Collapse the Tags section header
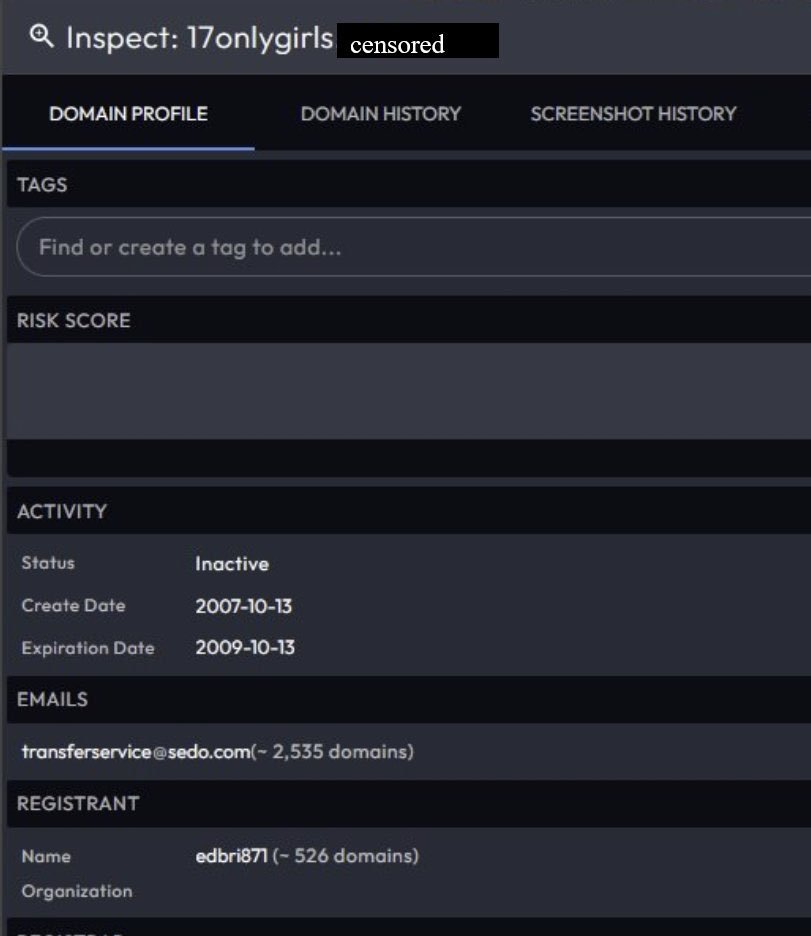Viewport: 811px width, 936px height. [42, 185]
